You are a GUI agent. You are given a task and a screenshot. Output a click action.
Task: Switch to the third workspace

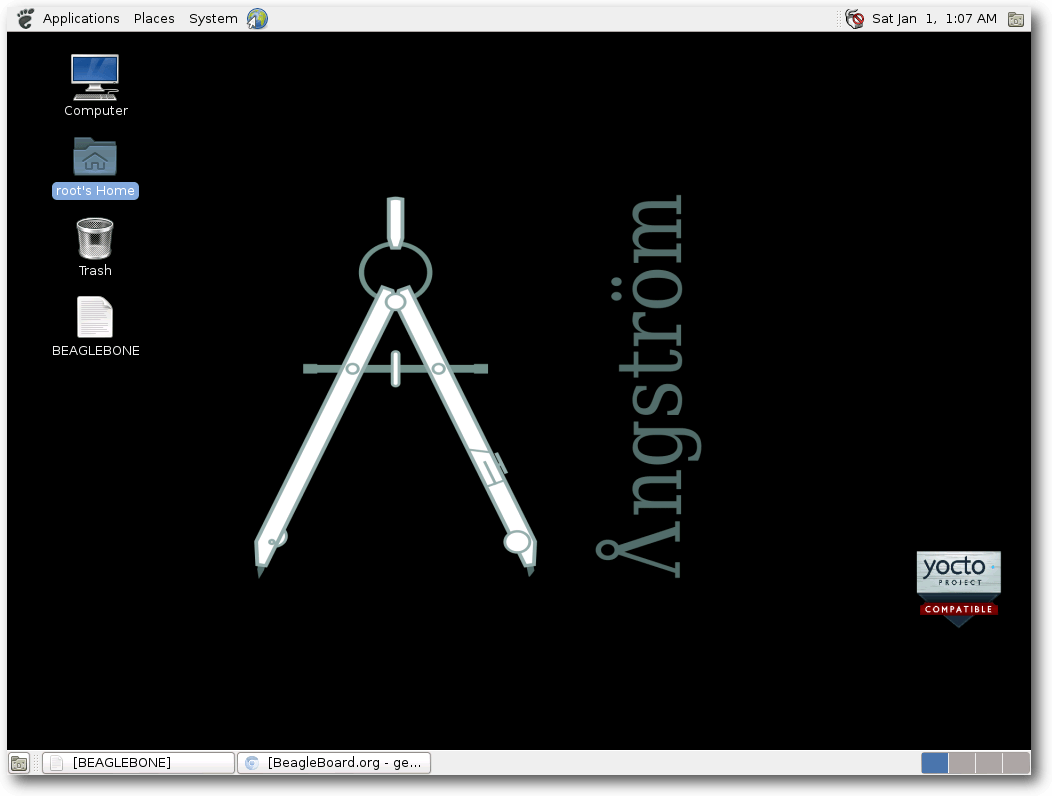tap(989, 763)
